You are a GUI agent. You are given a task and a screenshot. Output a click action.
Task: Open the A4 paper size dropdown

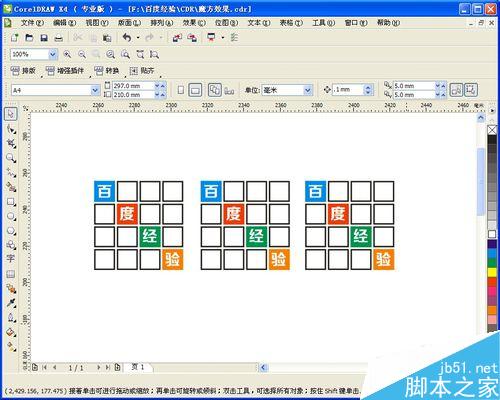coord(95,90)
